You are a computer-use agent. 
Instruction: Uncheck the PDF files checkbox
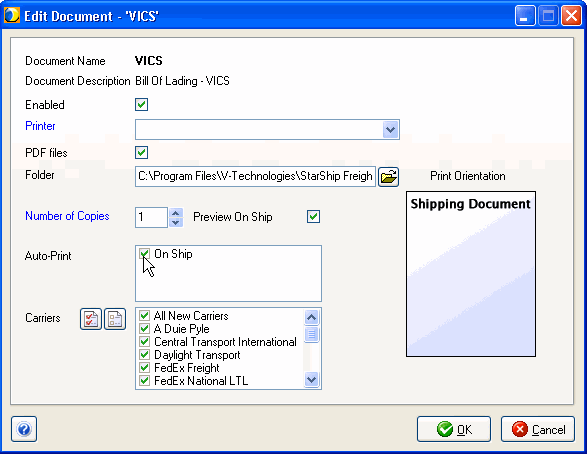coord(142,152)
